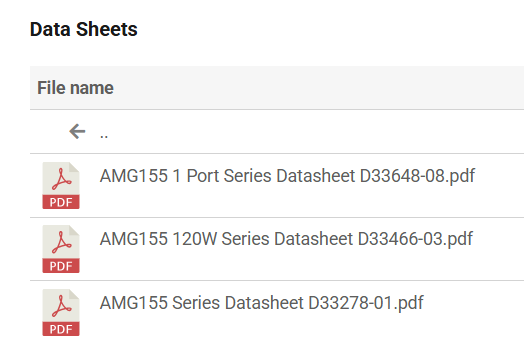Viewport: 524px width, 360px height.
Task: Click 'AMG155 120W' text in second row
Action: point(158,239)
